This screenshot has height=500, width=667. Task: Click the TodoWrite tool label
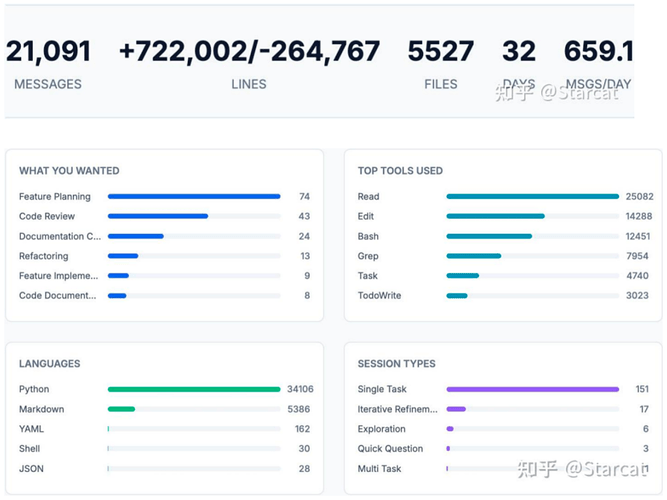(x=378, y=296)
